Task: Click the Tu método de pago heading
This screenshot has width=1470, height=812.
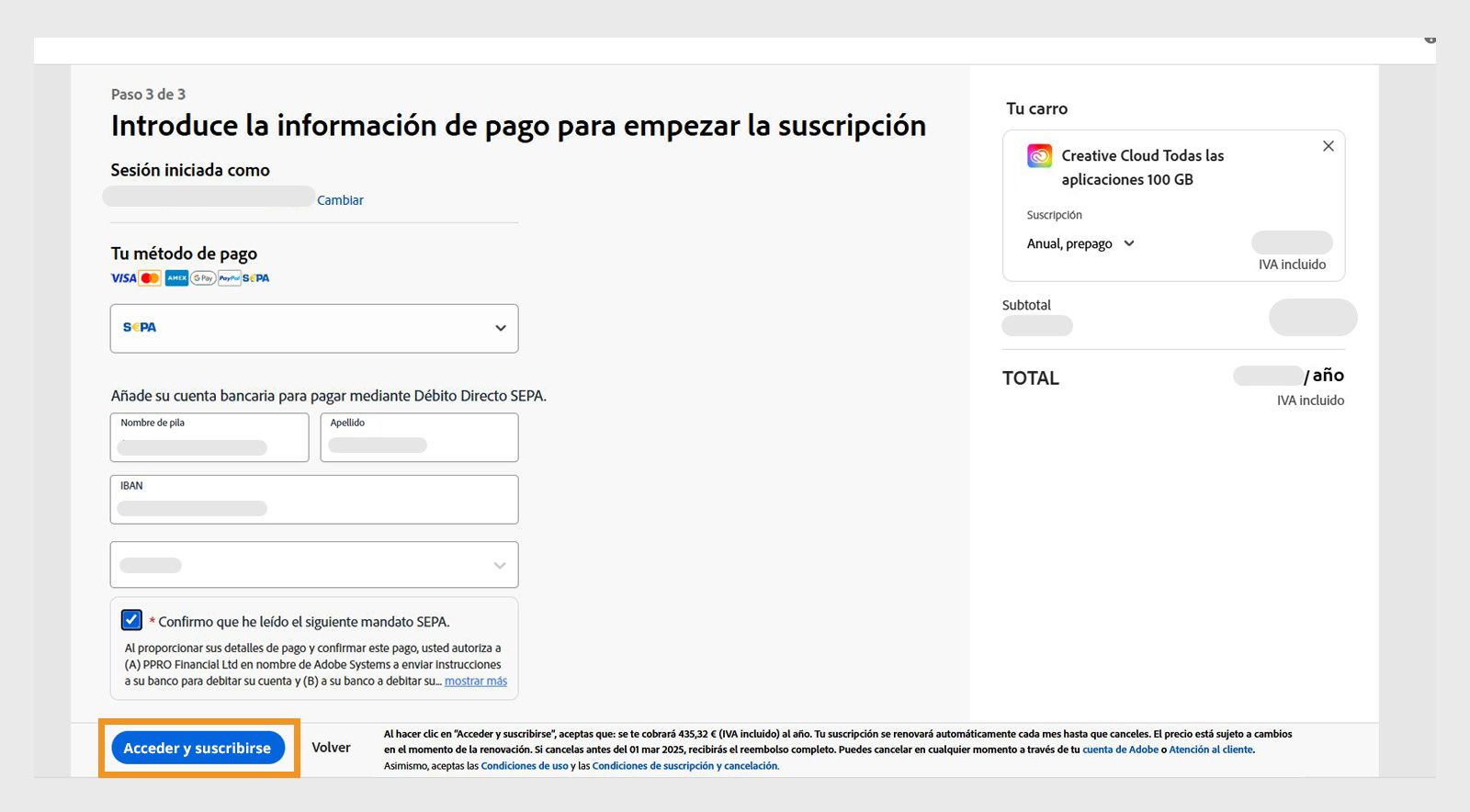Action: 184,254
